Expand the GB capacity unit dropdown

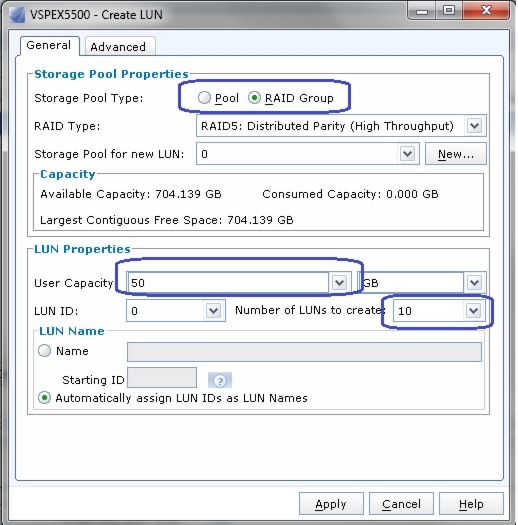click(474, 283)
